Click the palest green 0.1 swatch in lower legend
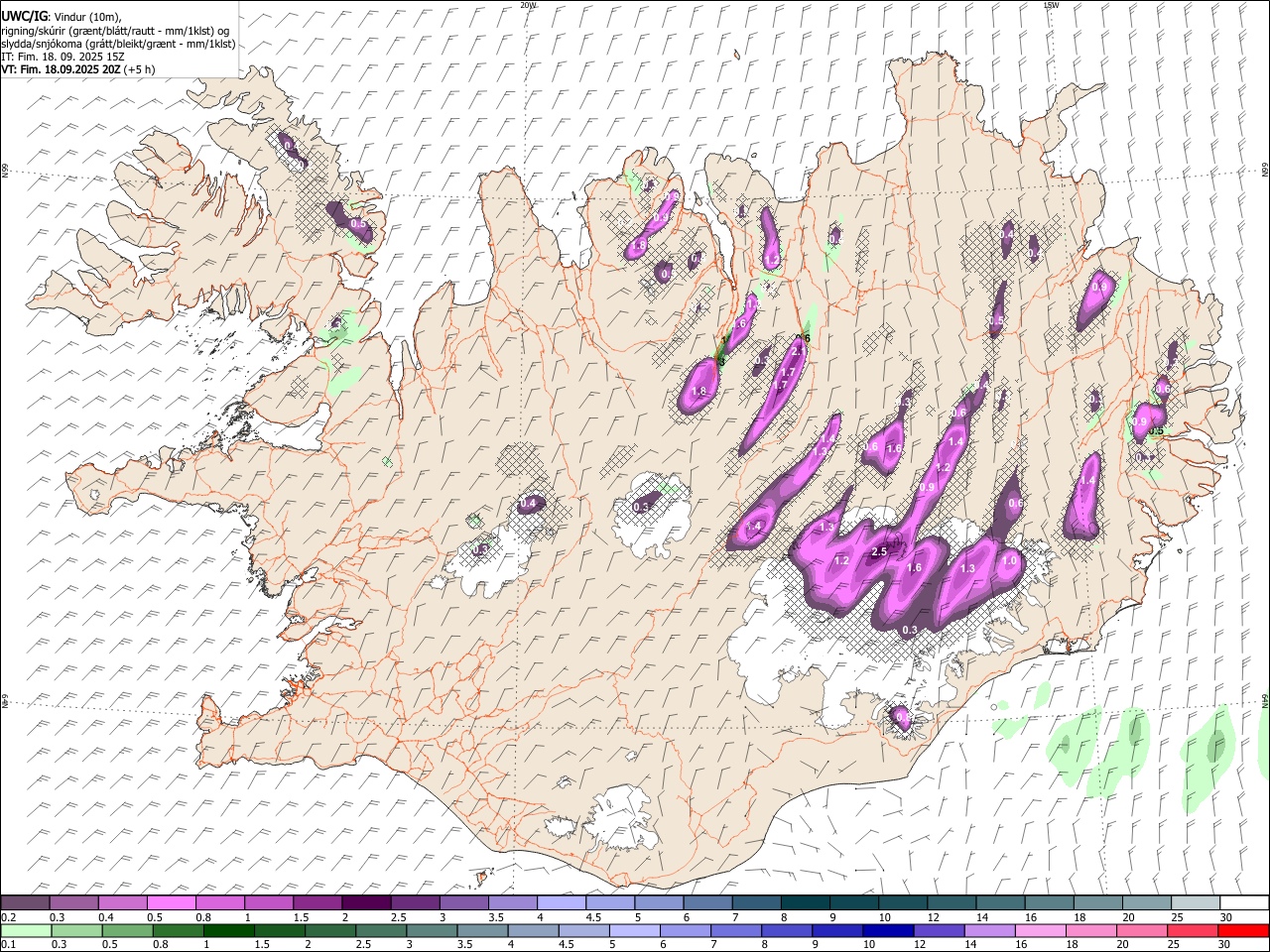The height and width of the screenshot is (952, 1270). 26,930
